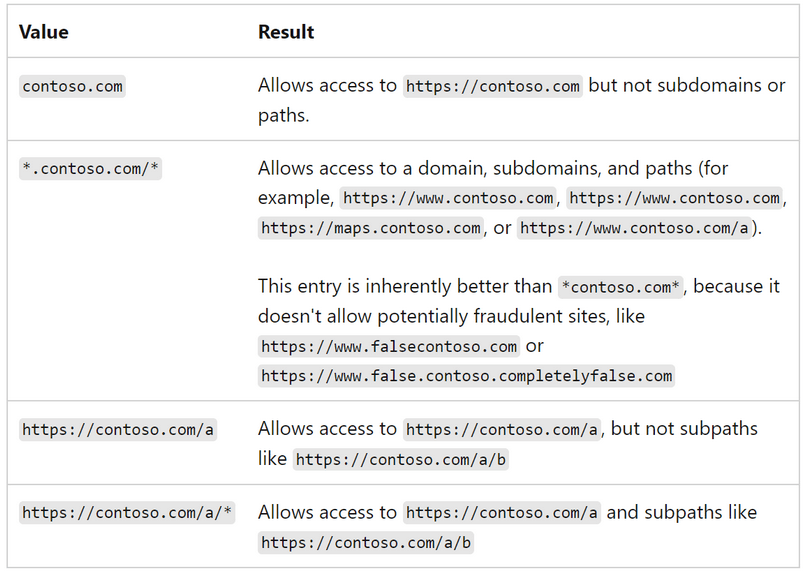Screen dimensions: 804x574
Task: Click https://contoso.com/a before 'but not subpaths'
Action: (501, 429)
